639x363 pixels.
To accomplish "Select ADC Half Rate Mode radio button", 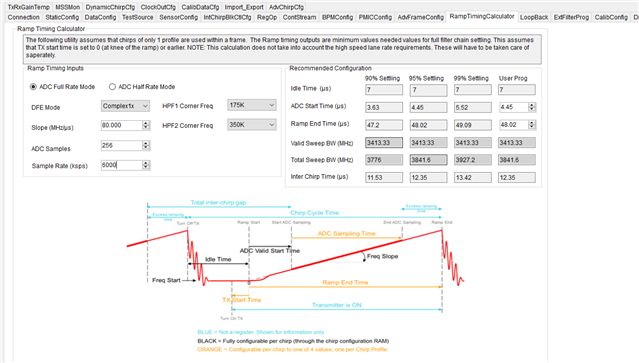I will coord(112,87).
